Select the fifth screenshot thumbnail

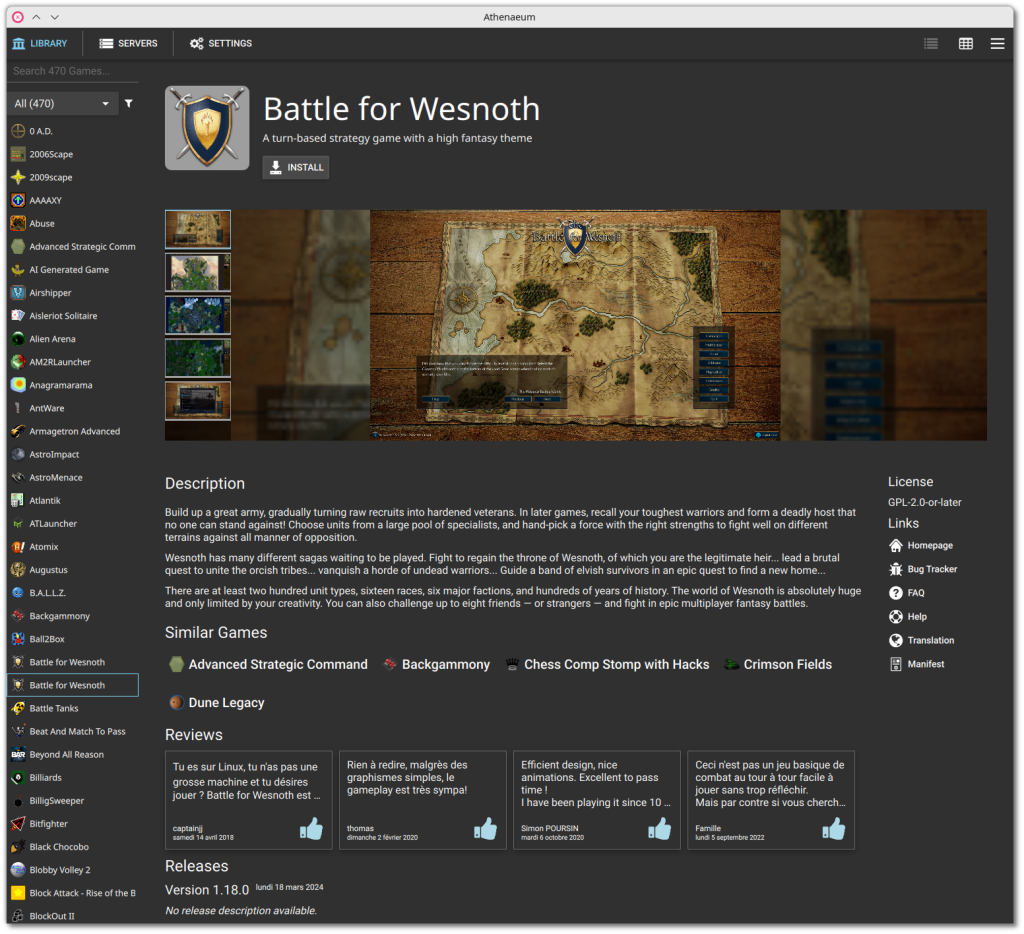click(198, 400)
